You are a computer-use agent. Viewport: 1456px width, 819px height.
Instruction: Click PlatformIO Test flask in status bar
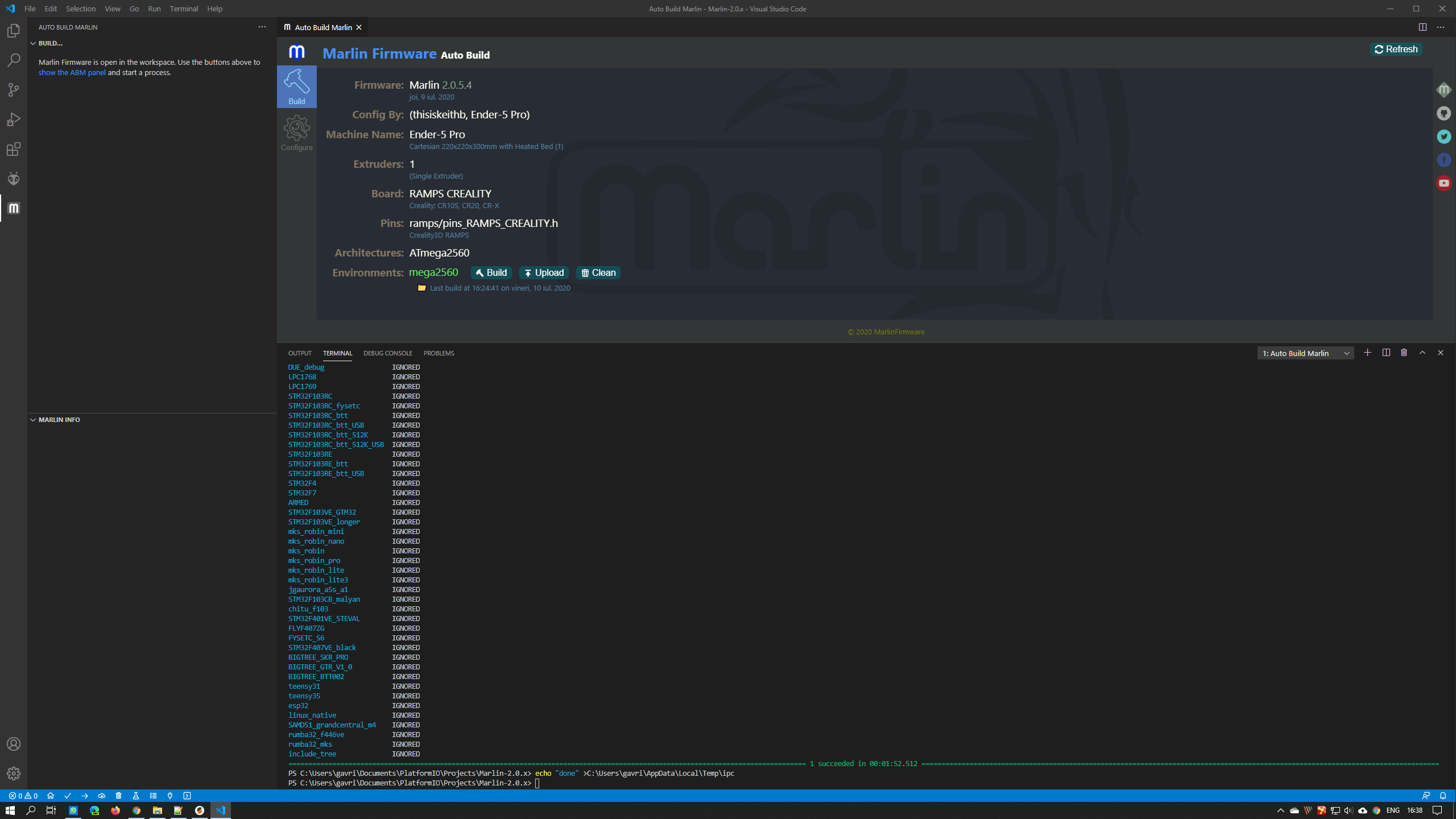point(136,796)
